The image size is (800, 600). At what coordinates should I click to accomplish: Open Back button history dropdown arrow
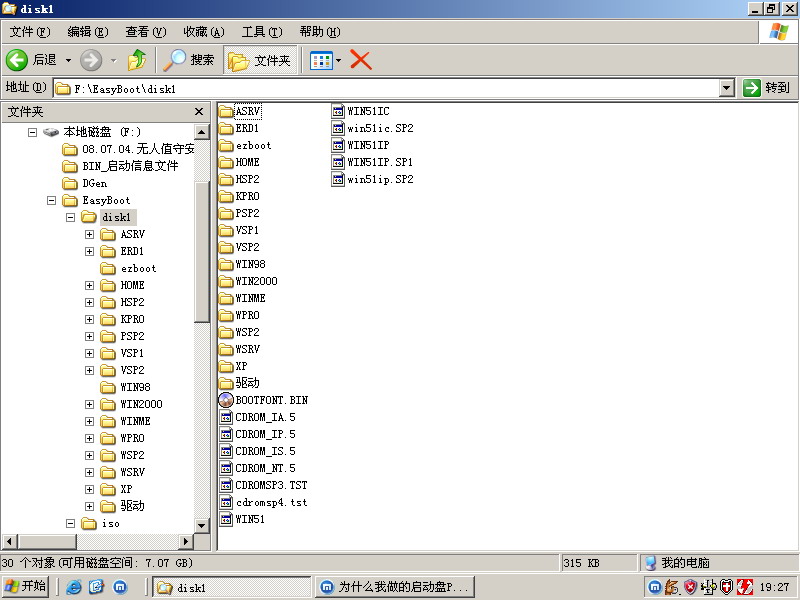pos(68,61)
